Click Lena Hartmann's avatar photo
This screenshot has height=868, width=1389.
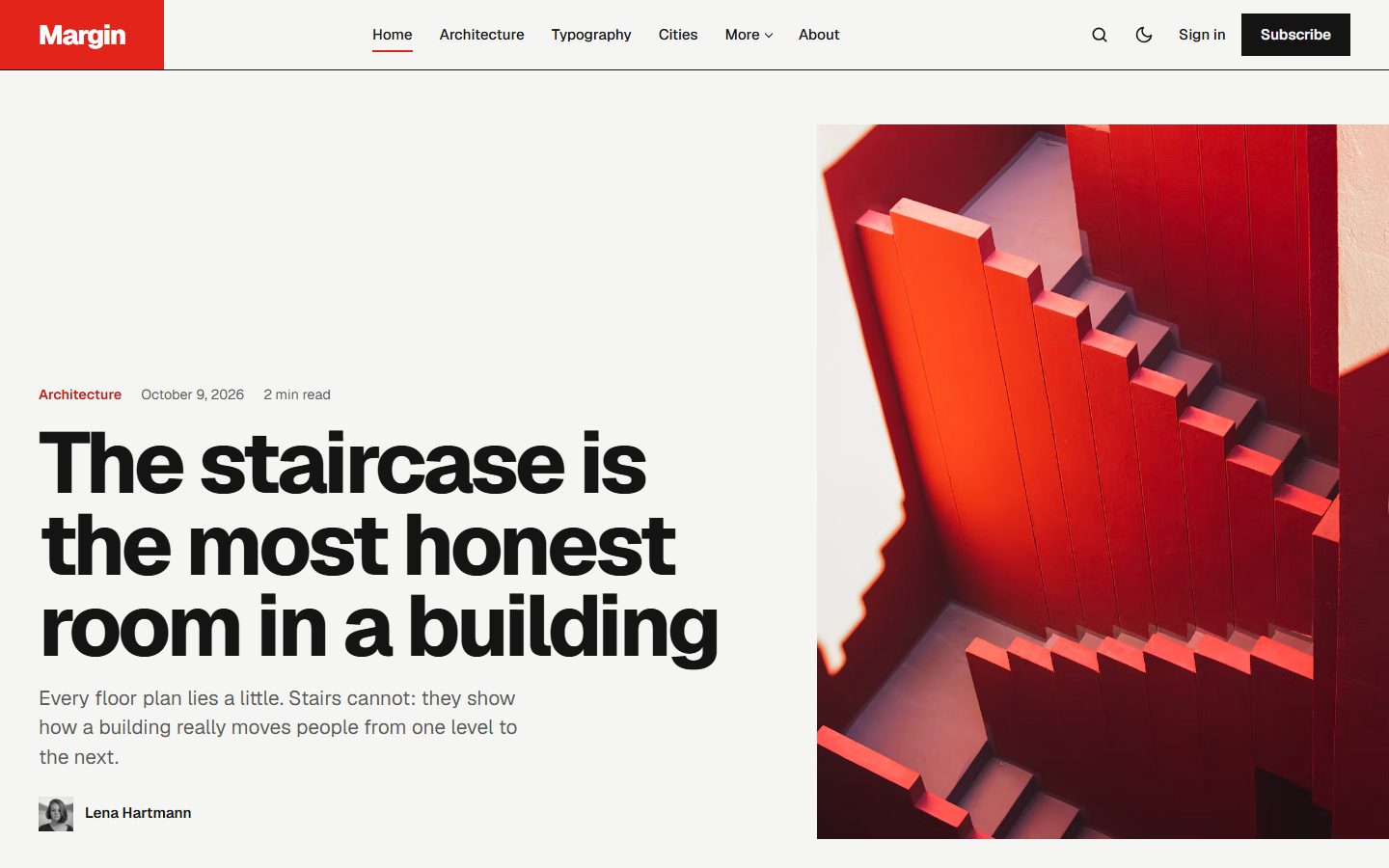(56, 814)
